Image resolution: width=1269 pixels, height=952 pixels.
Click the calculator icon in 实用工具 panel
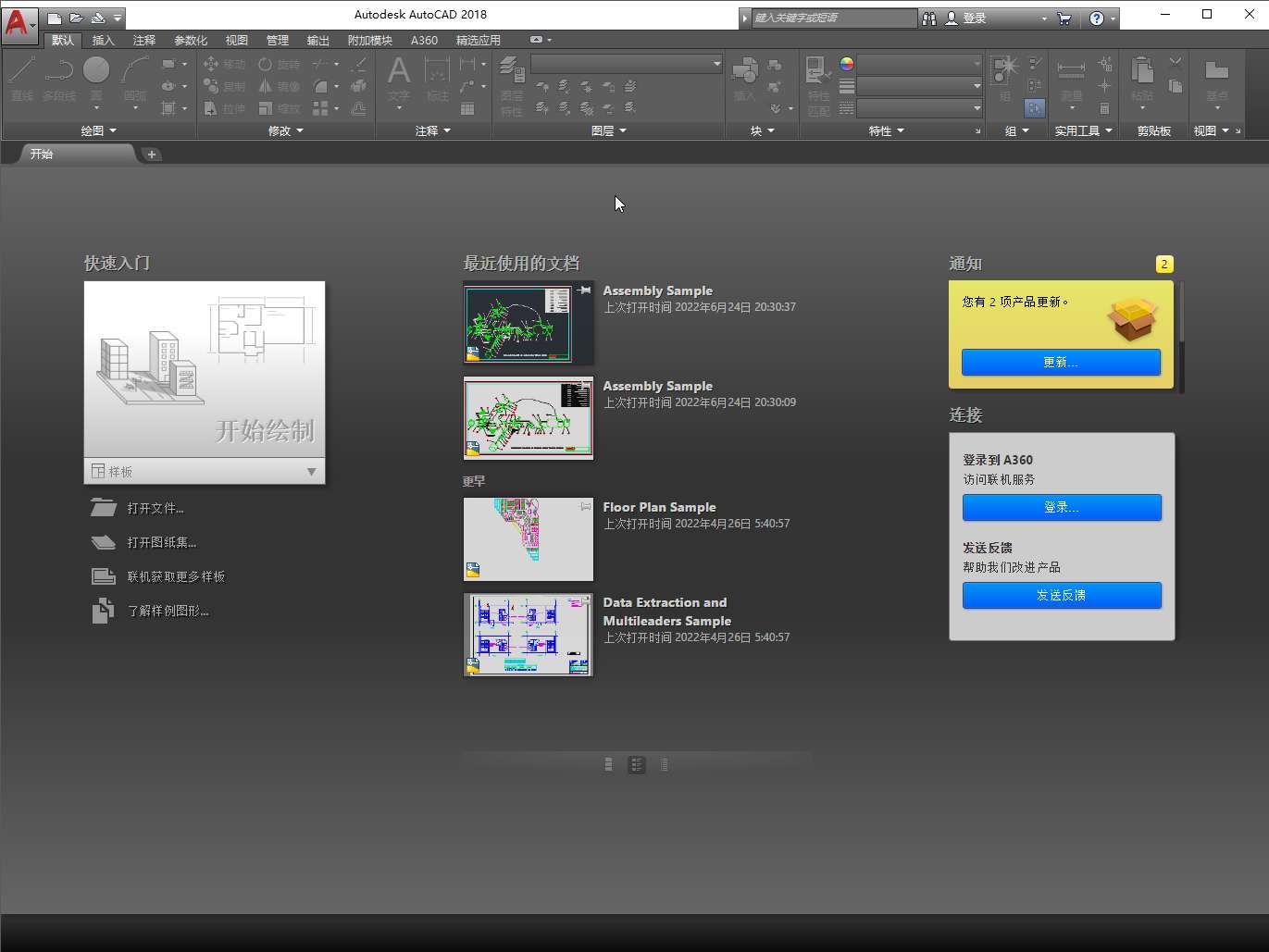tap(1104, 108)
